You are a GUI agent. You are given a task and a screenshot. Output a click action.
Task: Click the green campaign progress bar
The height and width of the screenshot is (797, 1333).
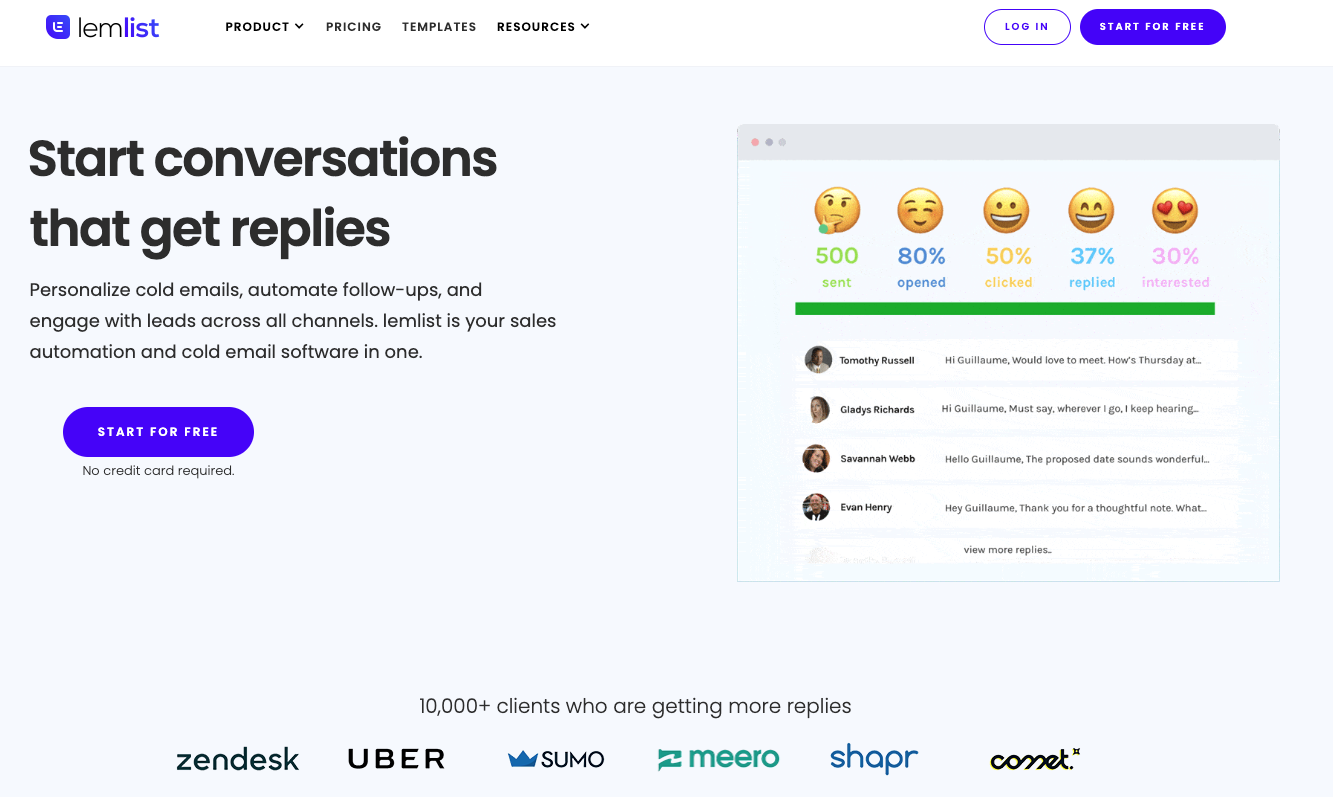coord(1004,309)
